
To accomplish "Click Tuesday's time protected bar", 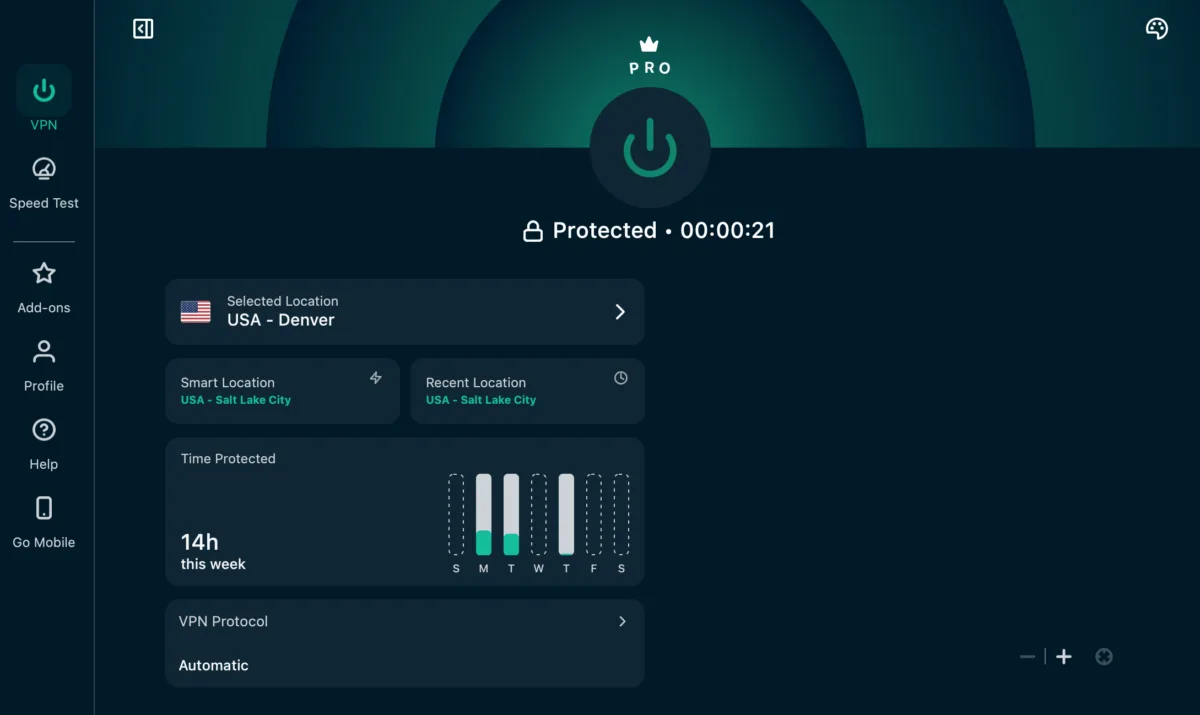I will pos(511,514).
